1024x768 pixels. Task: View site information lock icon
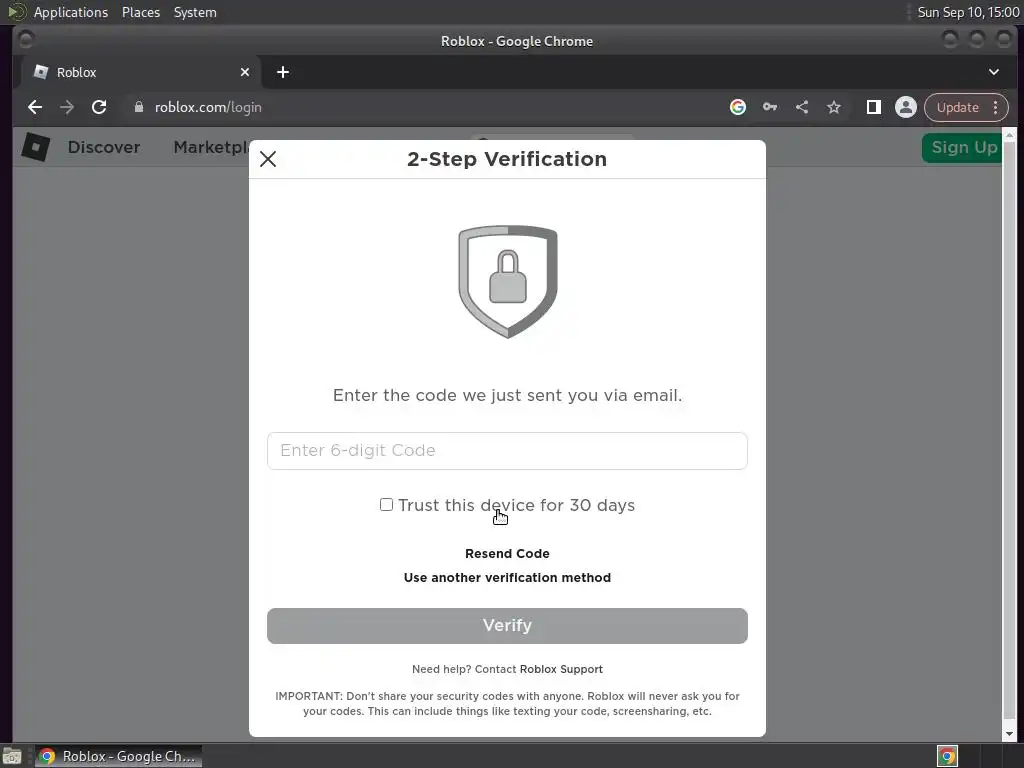pyautogui.click(x=138, y=107)
